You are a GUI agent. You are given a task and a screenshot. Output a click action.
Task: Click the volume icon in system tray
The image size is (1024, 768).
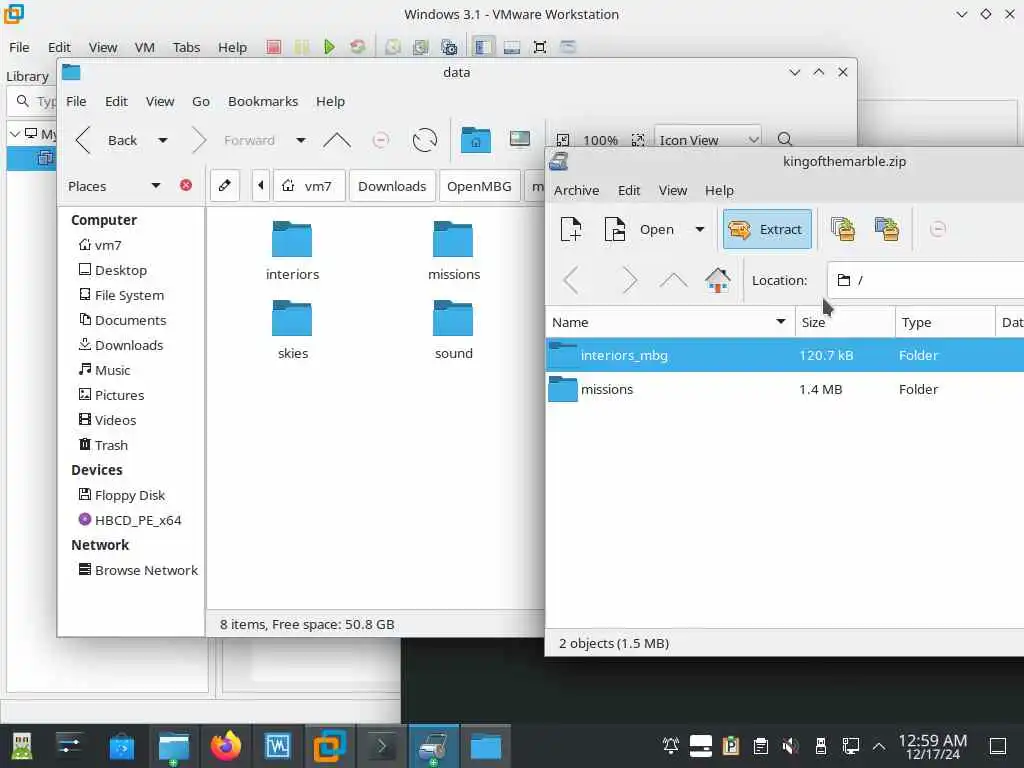click(x=790, y=746)
